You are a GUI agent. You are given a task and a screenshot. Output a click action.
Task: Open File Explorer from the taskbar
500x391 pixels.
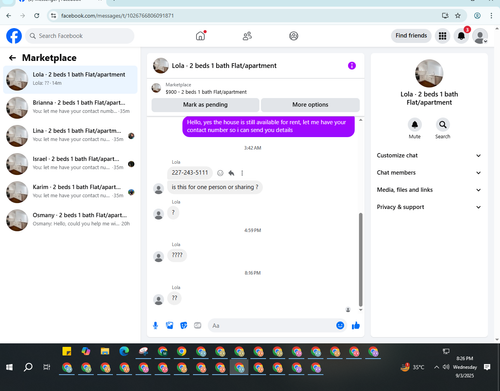click(x=105, y=351)
